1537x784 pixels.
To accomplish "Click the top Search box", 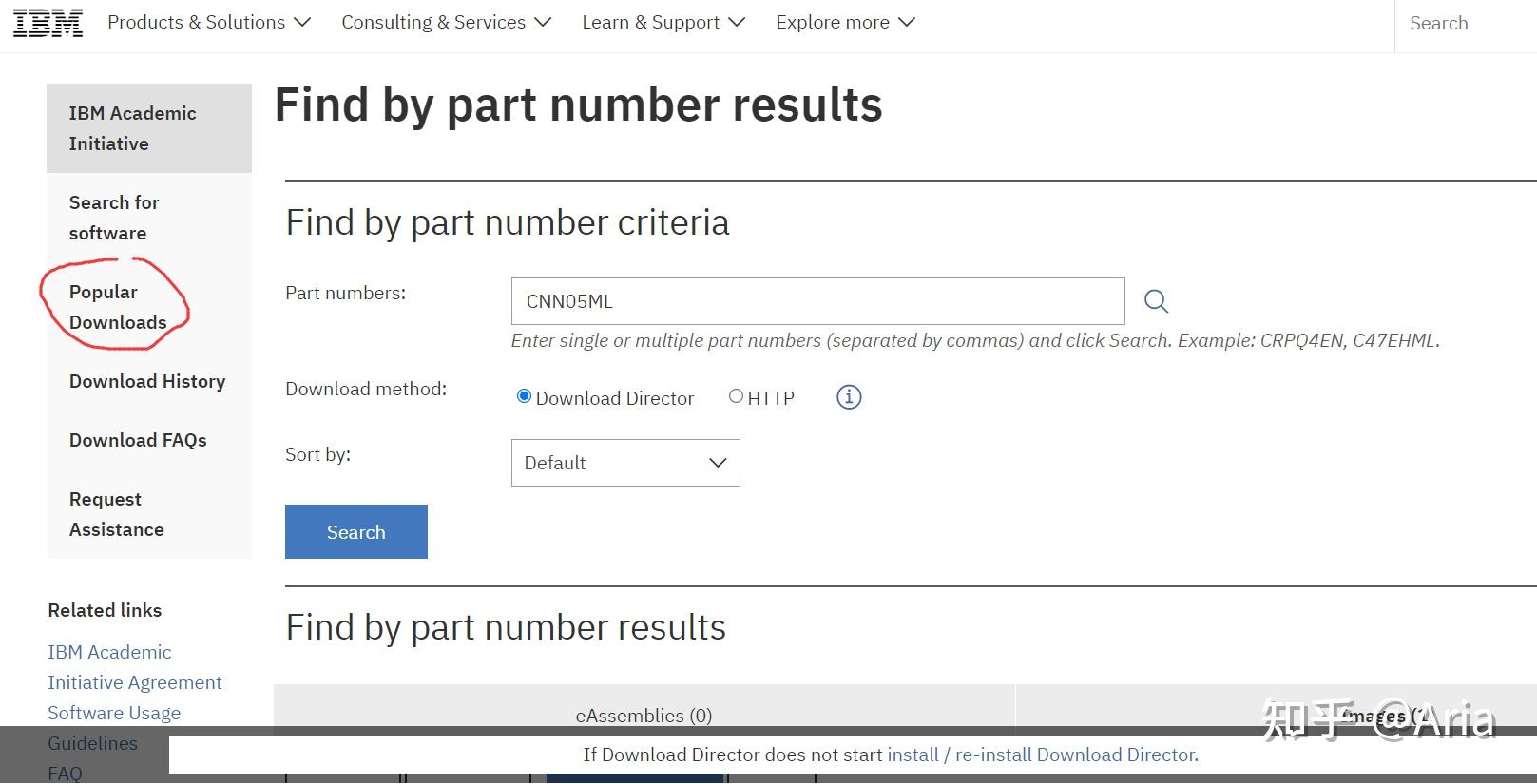I will (1464, 23).
